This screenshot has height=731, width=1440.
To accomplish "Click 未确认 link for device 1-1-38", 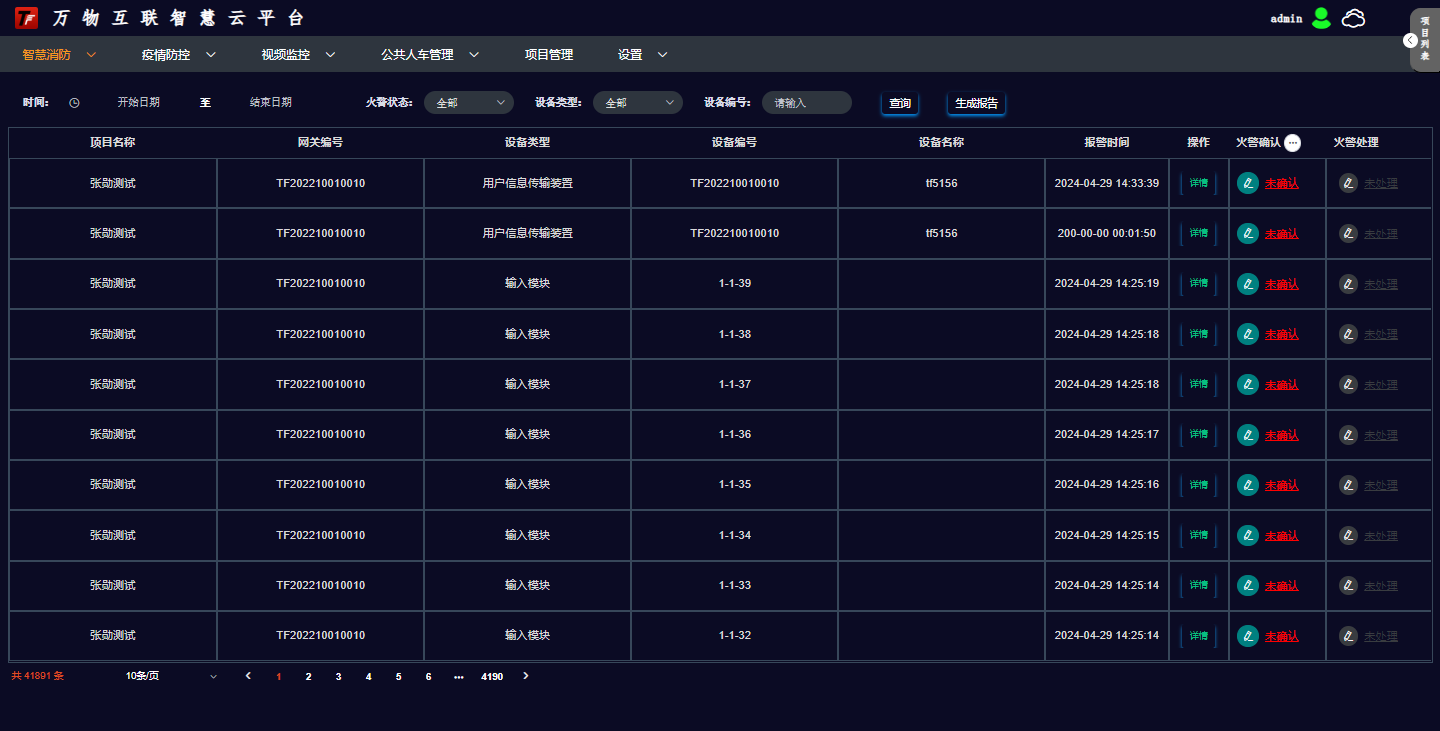I will tap(1282, 334).
